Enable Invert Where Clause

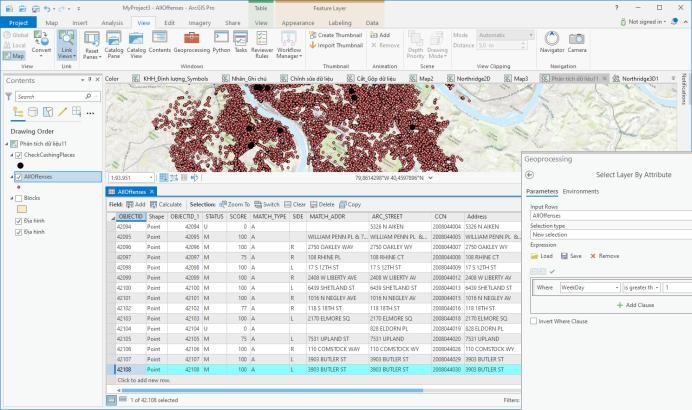click(534, 321)
